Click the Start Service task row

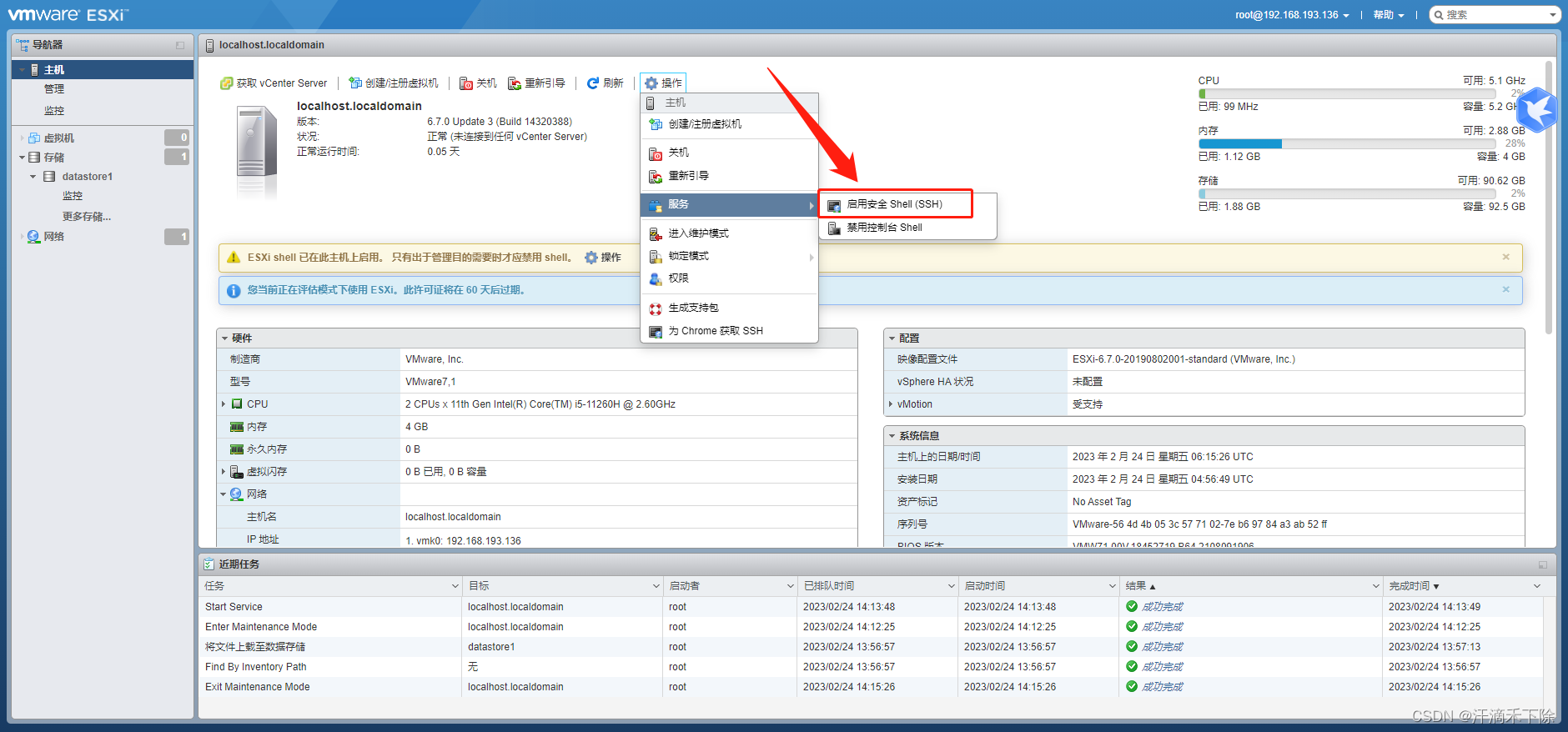[872, 607]
